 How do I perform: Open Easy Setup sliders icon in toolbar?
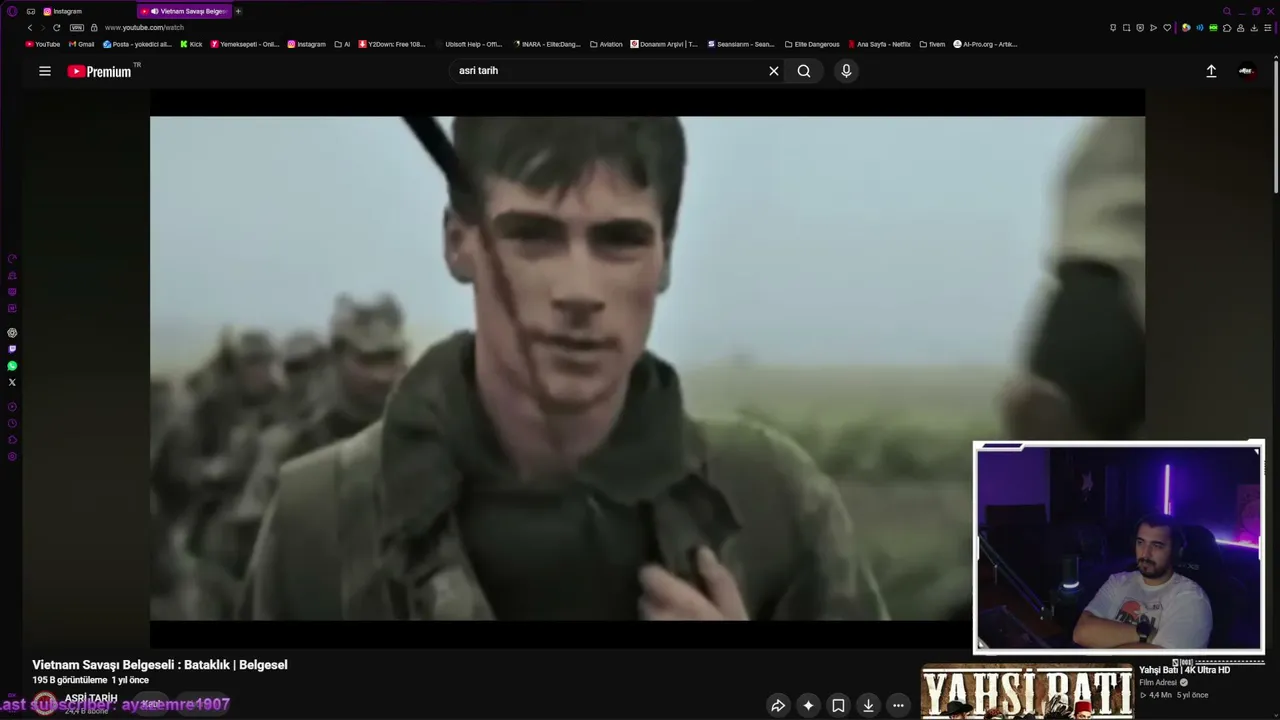(x=1267, y=28)
